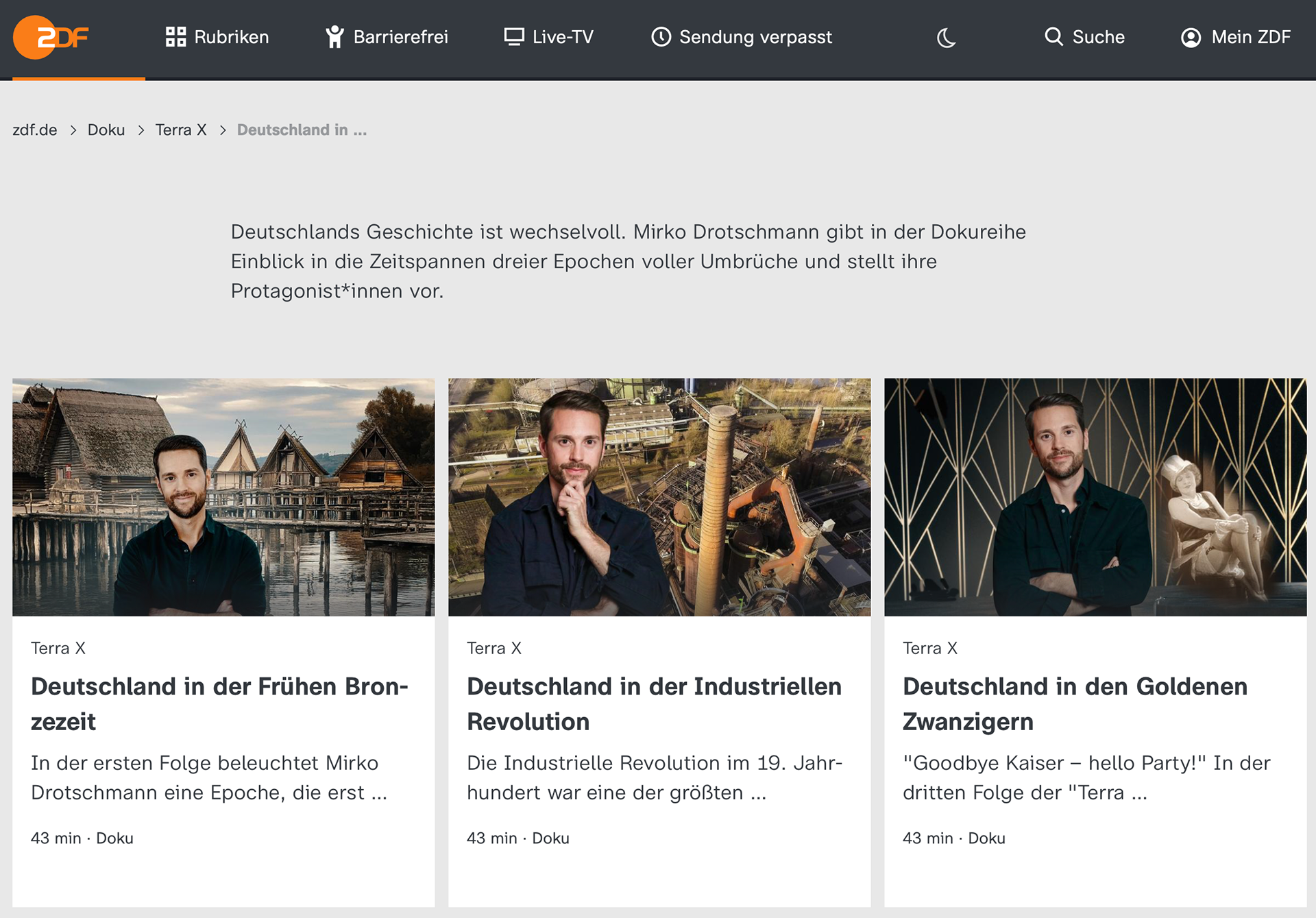Image resolution: width=1316 pixels, height=918 pixels.
Task: Click the Live-TV monitor icon
Action: 514,37
